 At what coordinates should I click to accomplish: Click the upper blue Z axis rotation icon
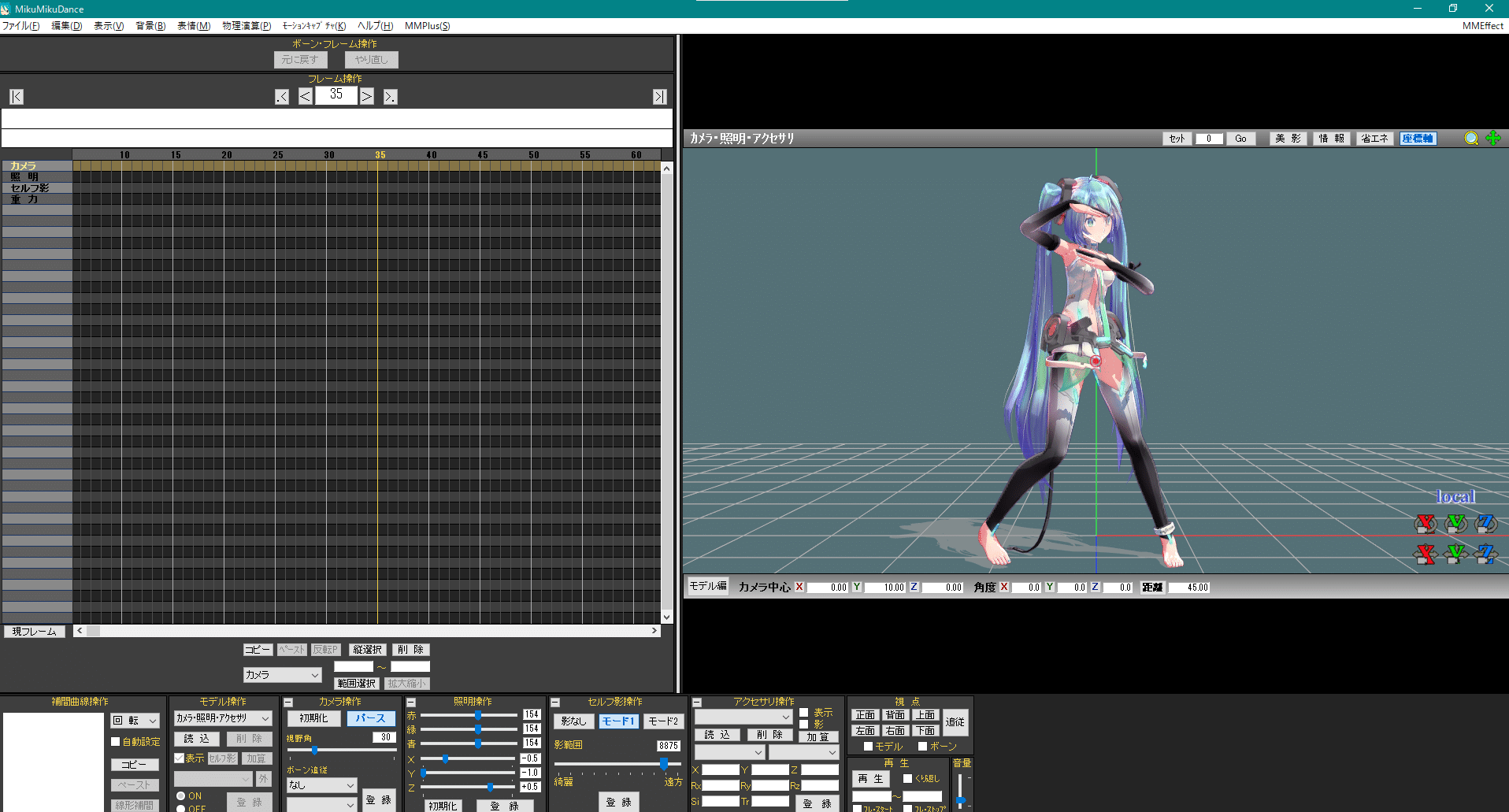1486,524
